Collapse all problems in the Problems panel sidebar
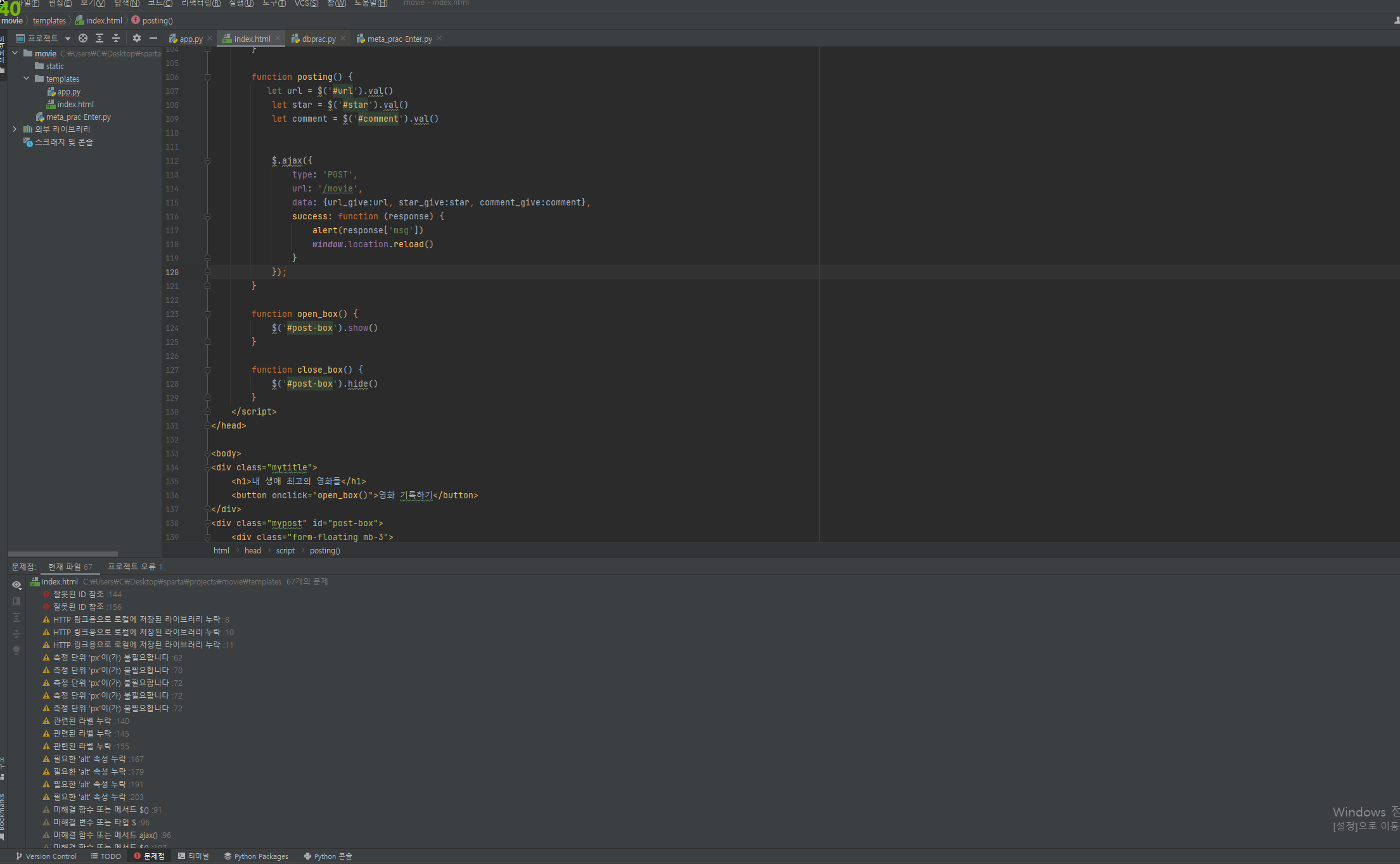The image size is (1400, 864). coord(16,634)
